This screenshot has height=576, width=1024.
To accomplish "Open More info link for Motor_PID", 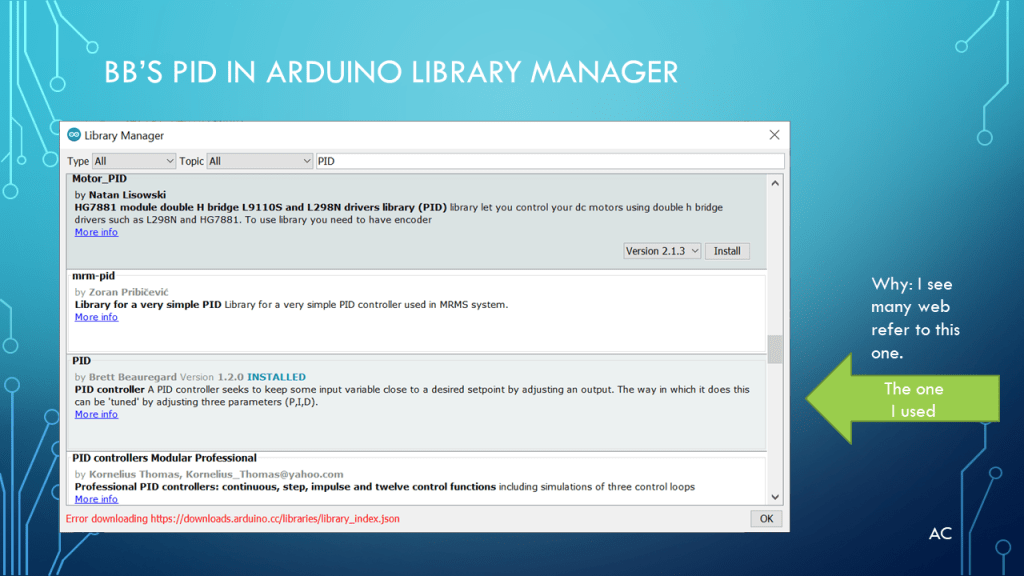I will coord(96,232).
